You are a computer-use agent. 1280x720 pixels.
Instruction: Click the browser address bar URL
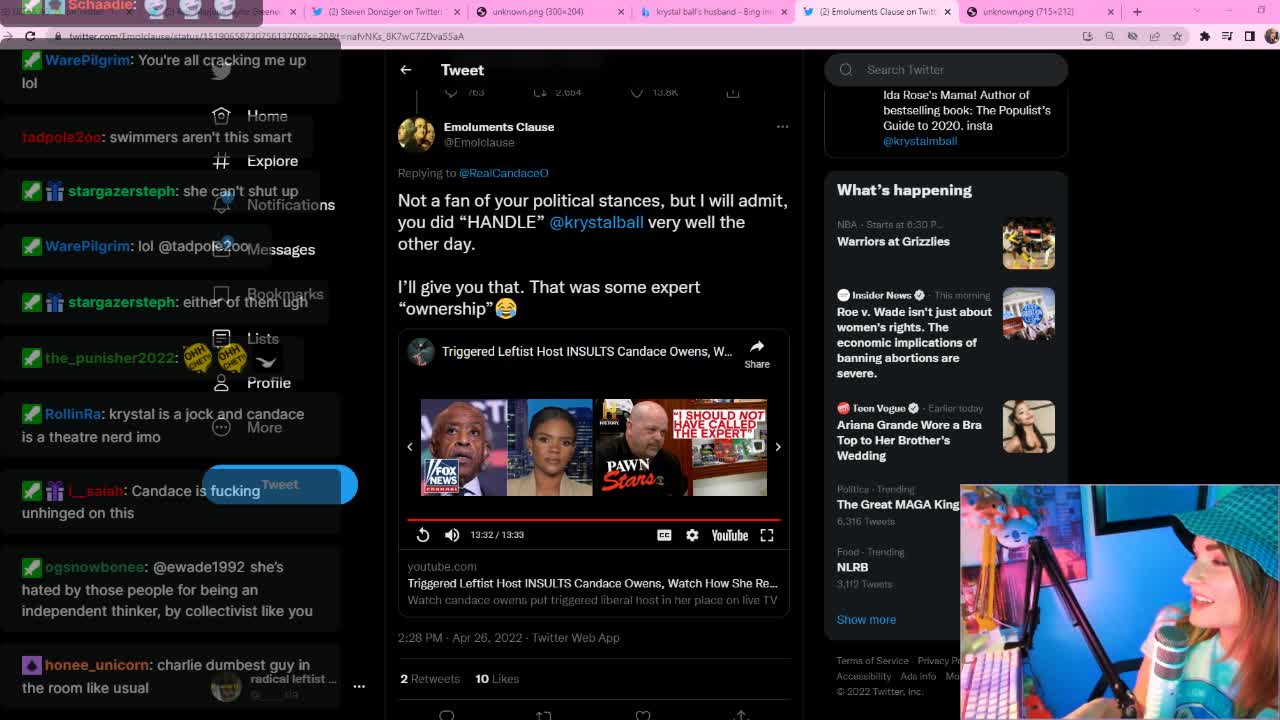266,37
